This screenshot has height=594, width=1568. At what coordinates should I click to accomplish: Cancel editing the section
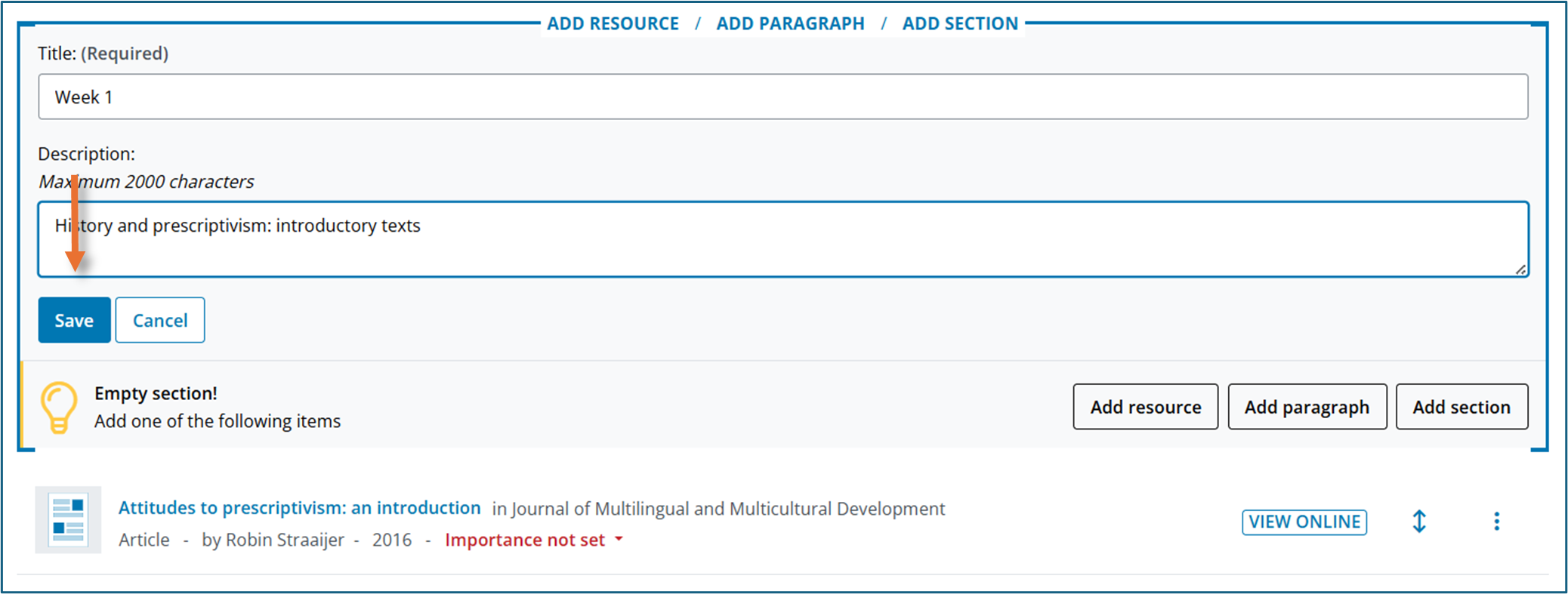160,320
